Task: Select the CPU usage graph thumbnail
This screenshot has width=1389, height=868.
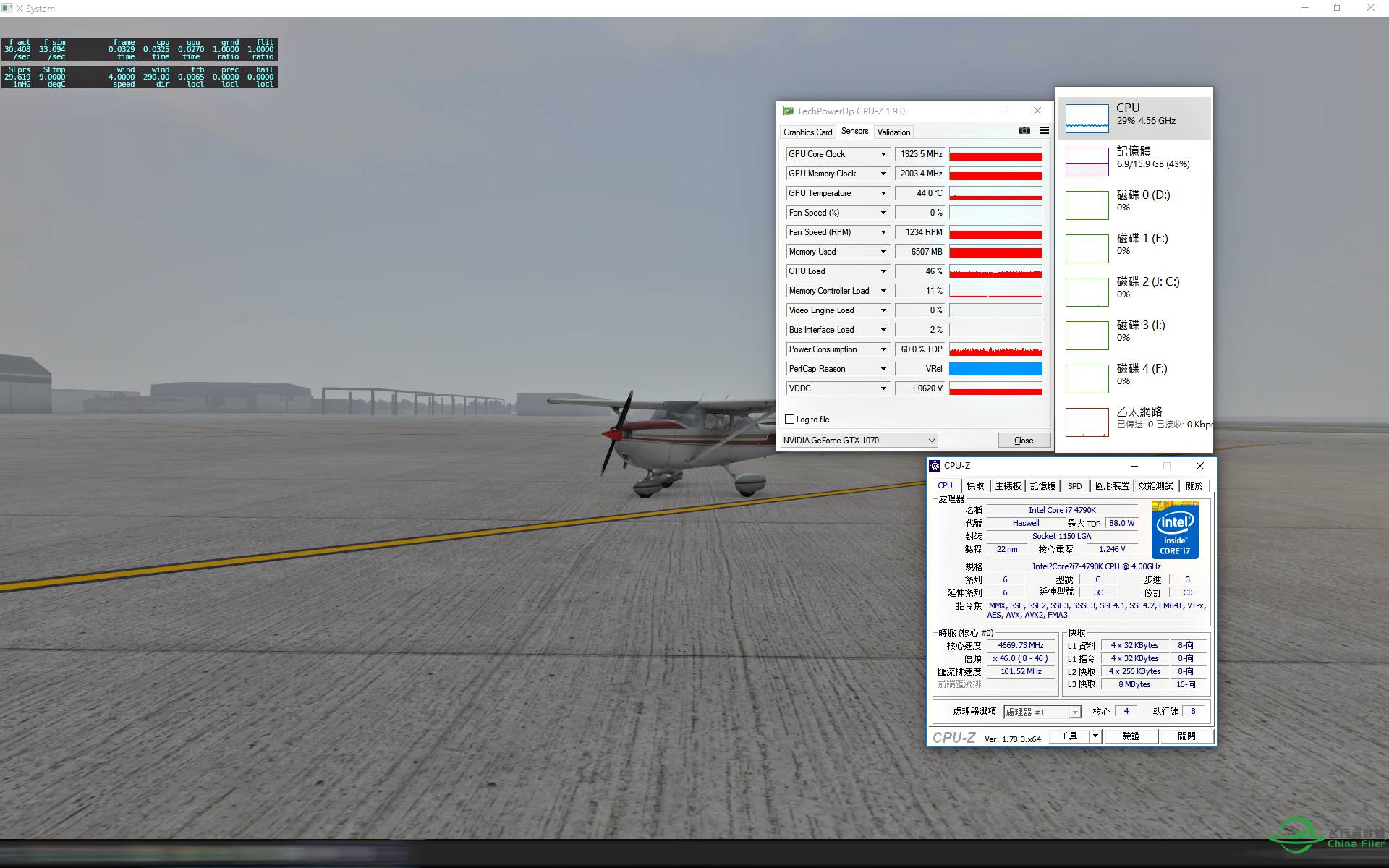Action: (x=1087, y=119)
